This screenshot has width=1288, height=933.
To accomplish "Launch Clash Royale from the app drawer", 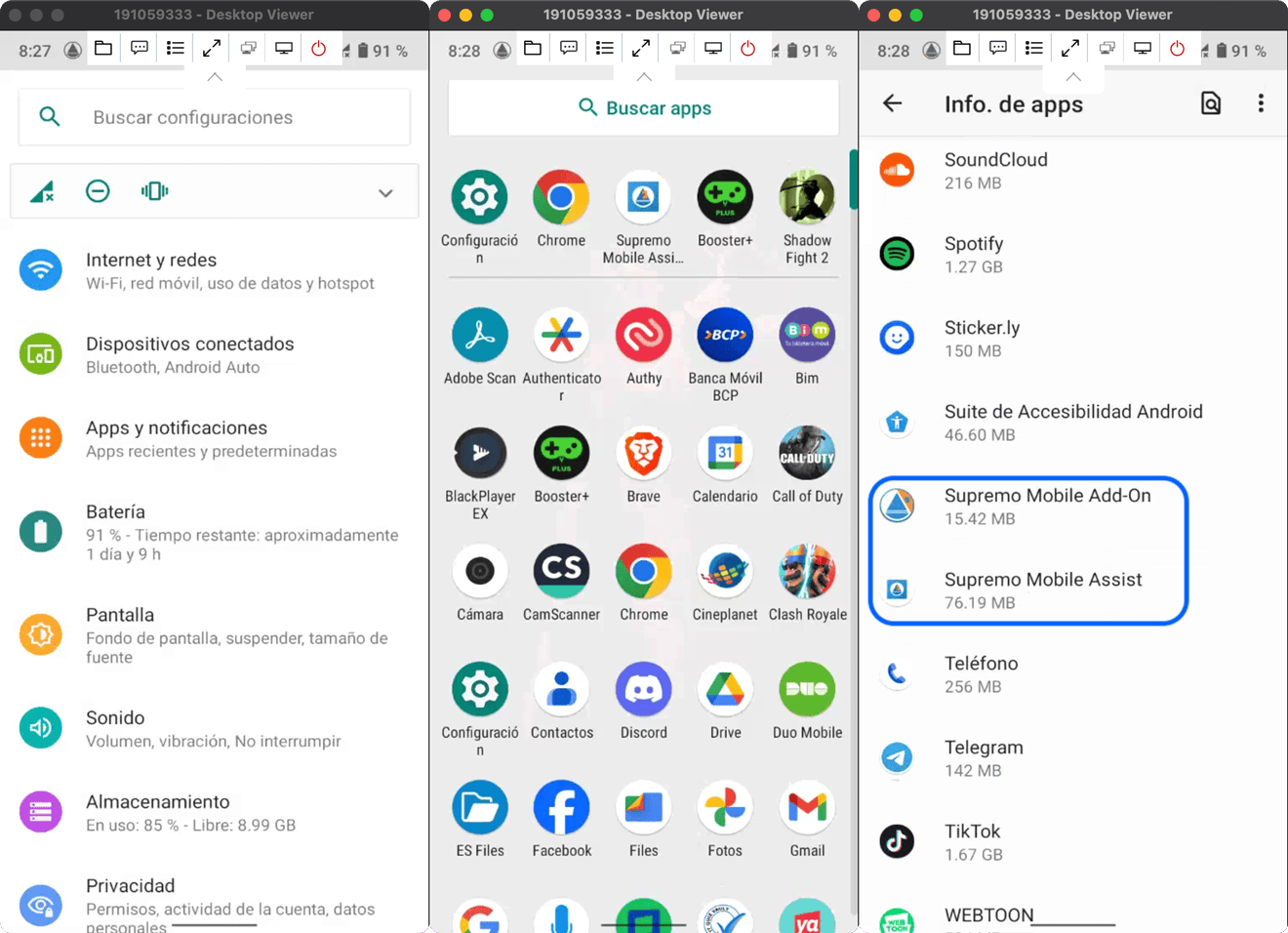I will (807, 573).
